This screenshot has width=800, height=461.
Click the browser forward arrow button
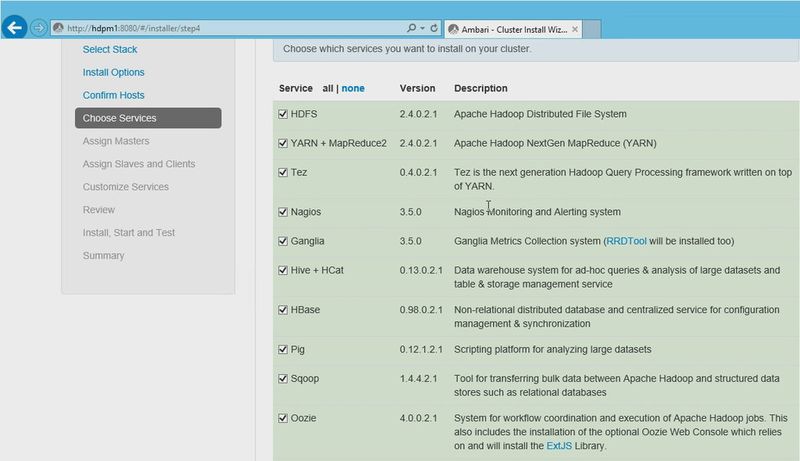pos(38,28)
